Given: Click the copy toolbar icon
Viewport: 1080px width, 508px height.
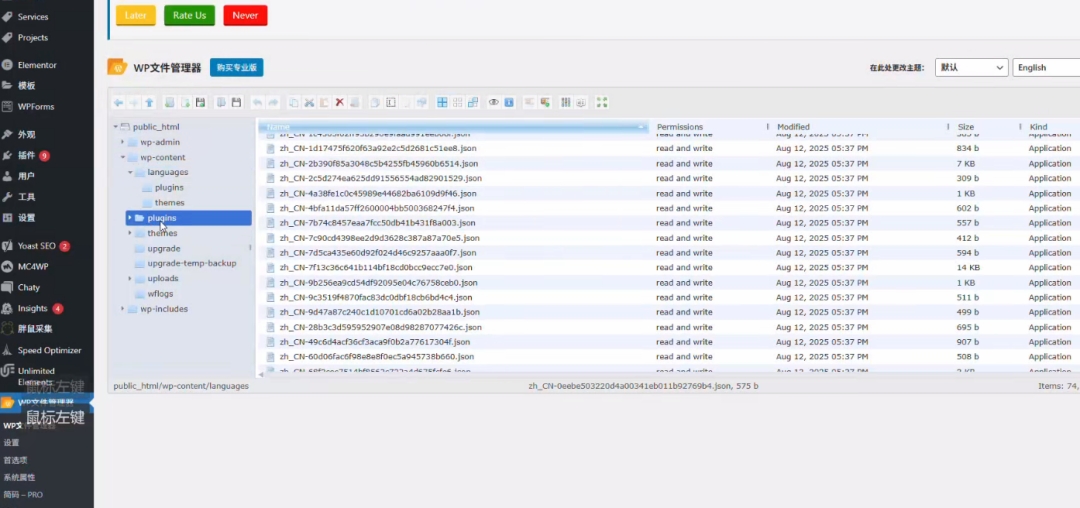Looking at the screenshot, I should click(293, 103).
